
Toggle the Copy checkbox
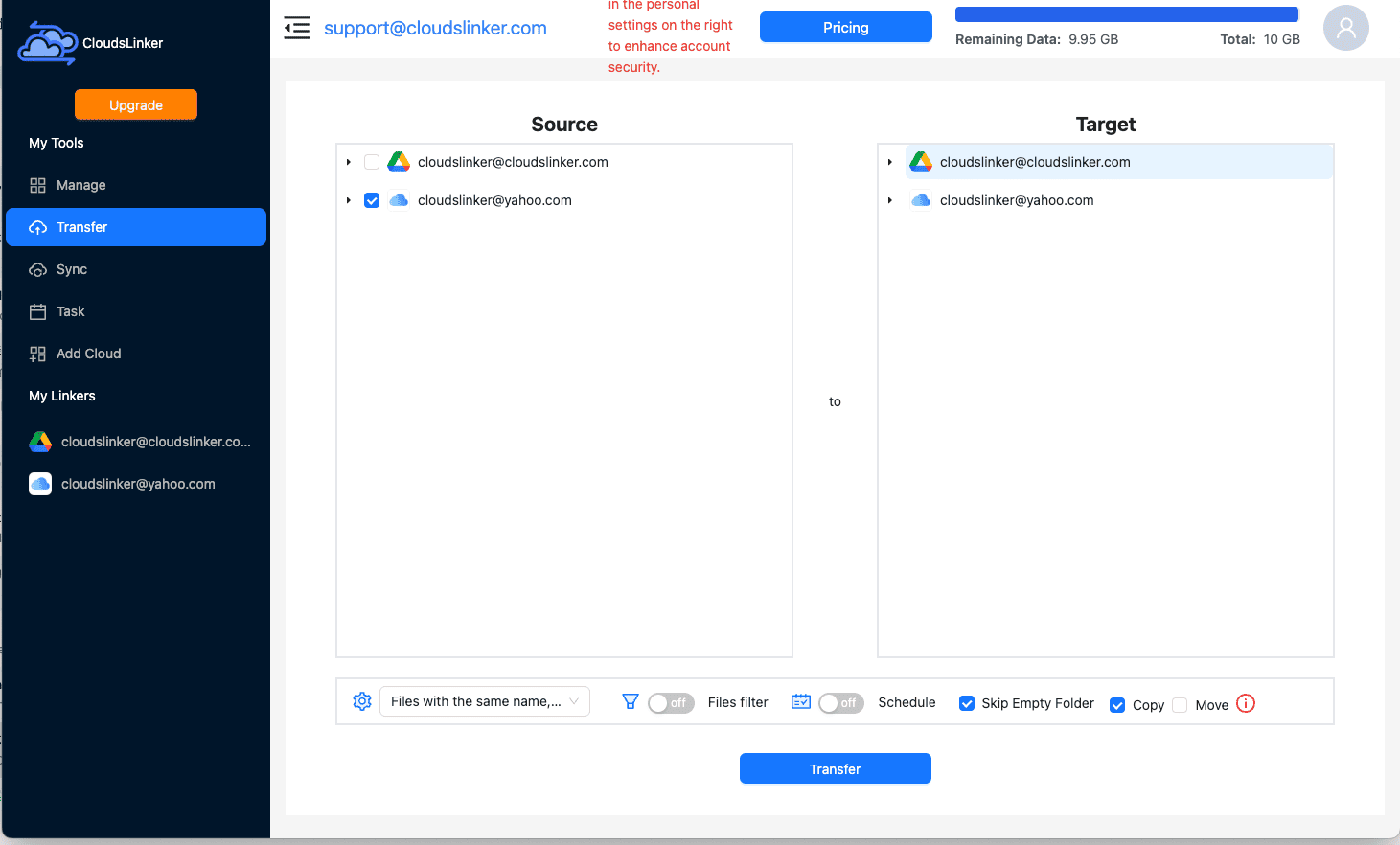(1117, 705)
